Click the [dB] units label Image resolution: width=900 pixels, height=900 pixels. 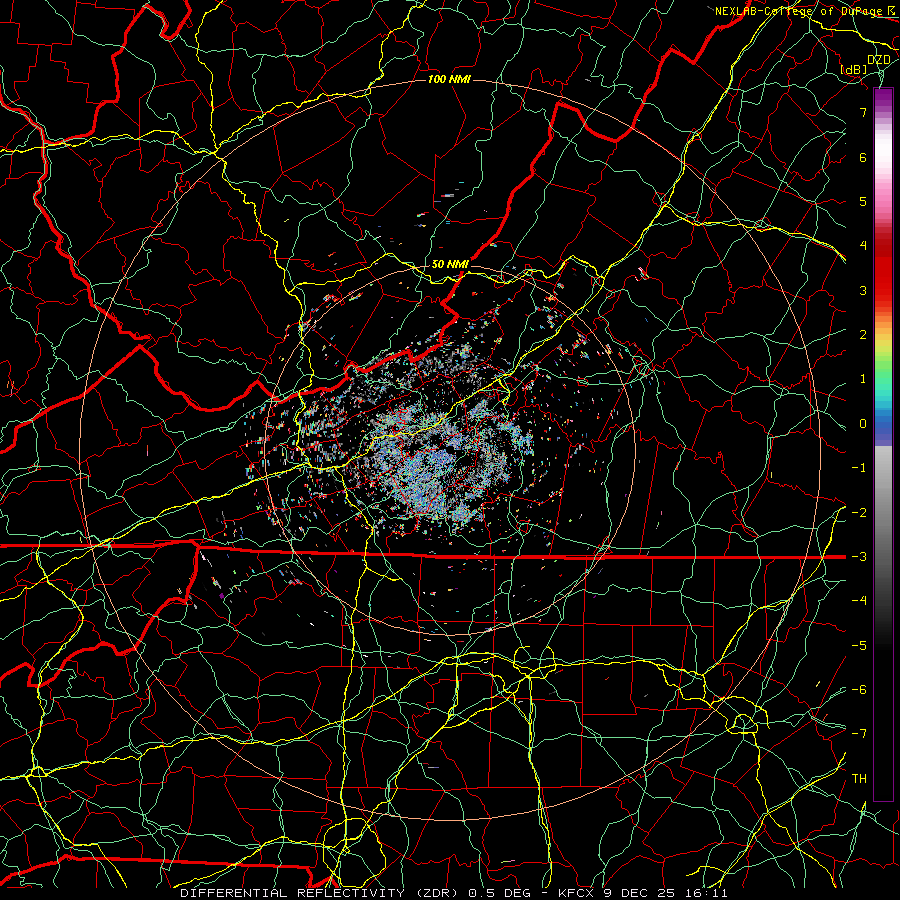tap(854, 69)
